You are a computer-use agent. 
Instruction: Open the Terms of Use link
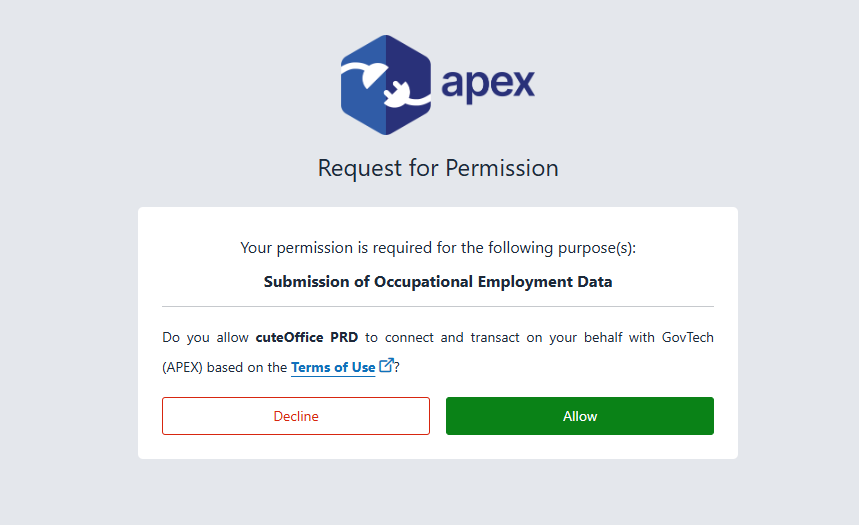(x=333, y=367)
